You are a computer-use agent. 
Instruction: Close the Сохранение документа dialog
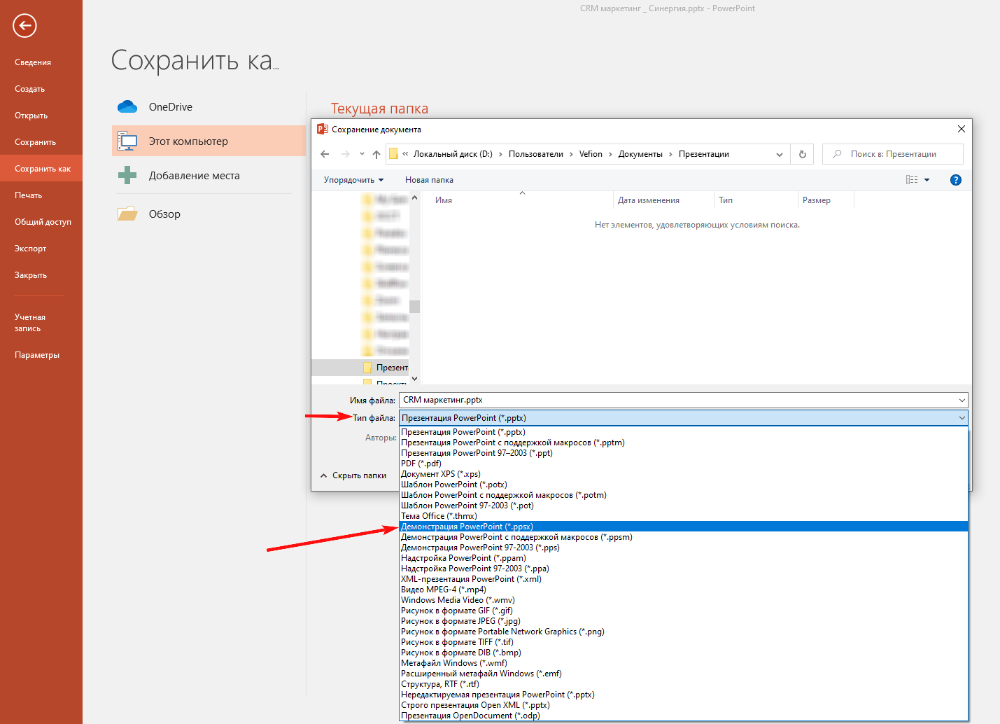click(x=961, y=129)
